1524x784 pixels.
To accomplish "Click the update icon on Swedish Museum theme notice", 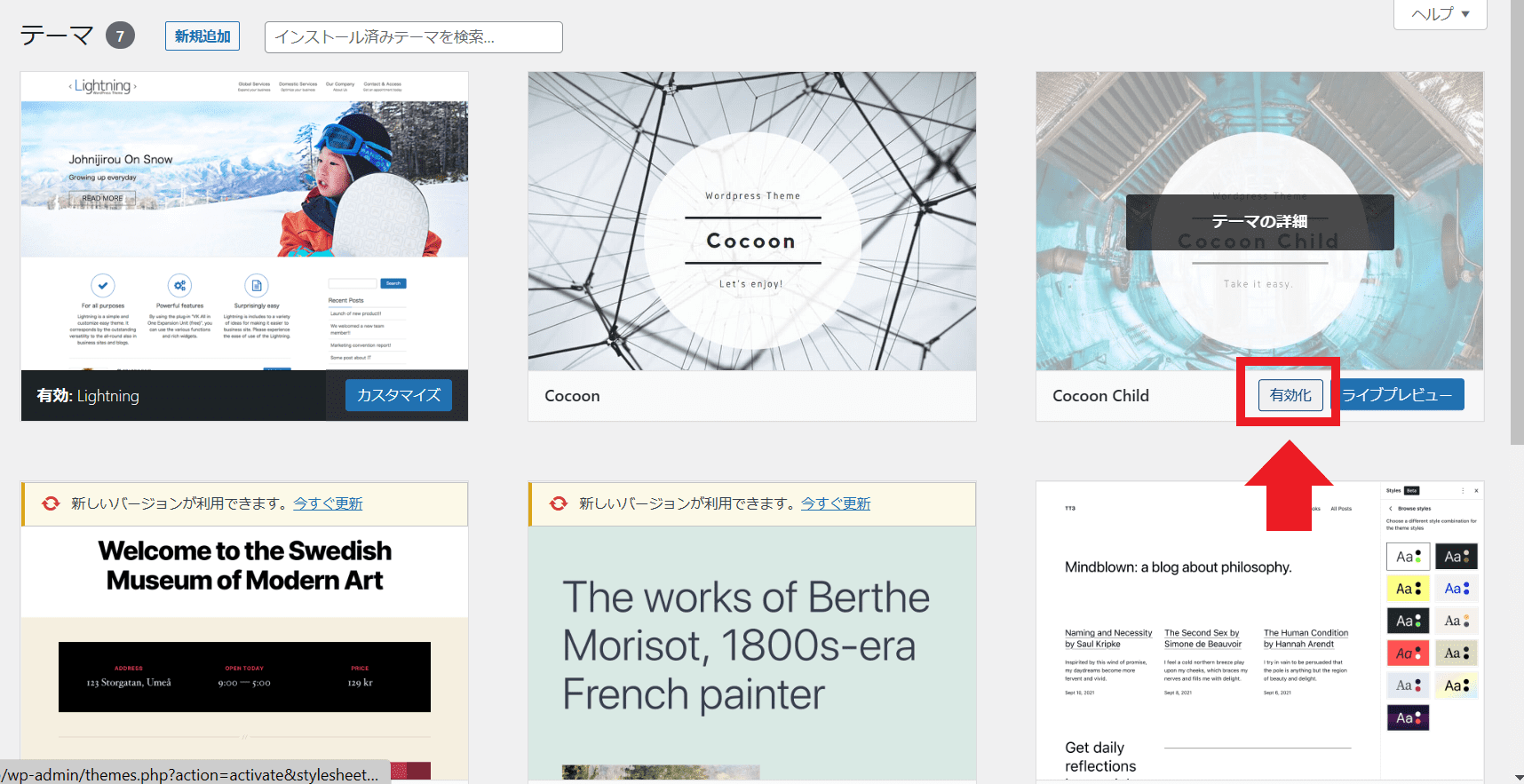I will click(x=51, y=503).
